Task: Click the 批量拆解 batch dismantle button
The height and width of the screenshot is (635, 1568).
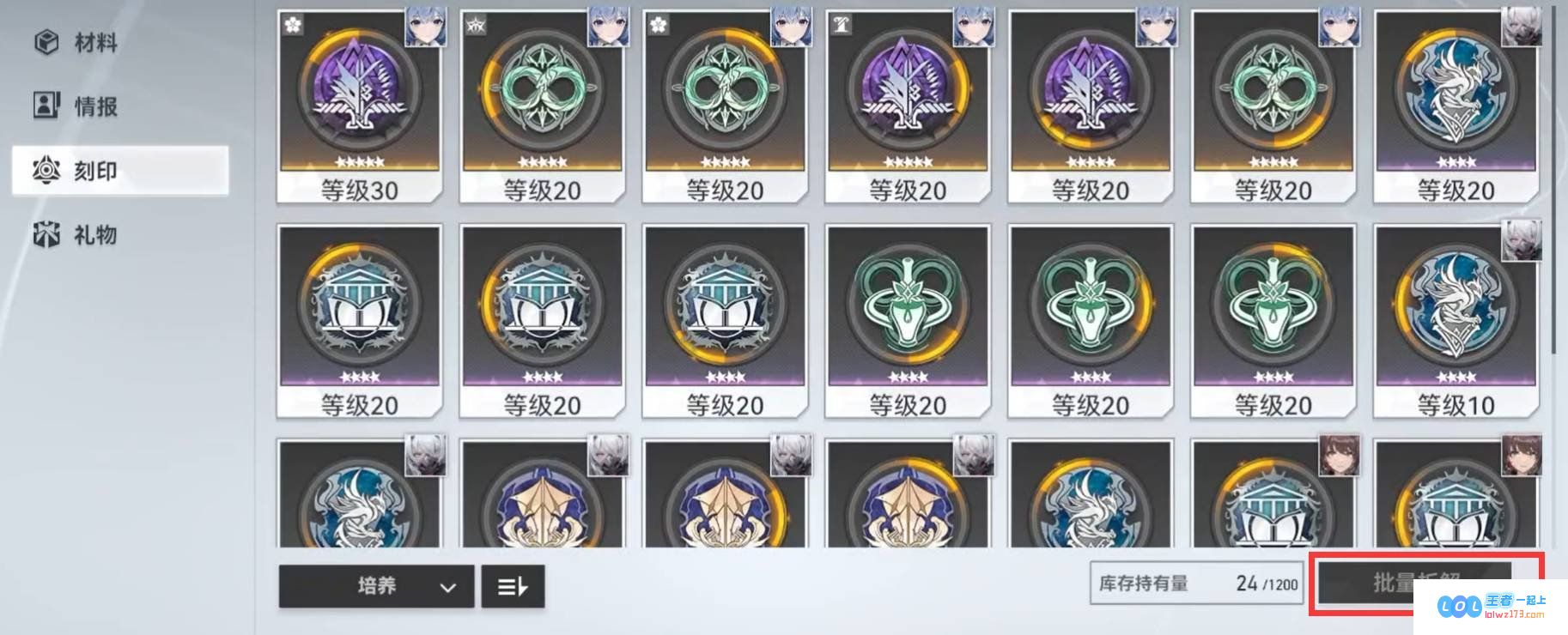Action: pyautogui.click(x=1415, y=584)
